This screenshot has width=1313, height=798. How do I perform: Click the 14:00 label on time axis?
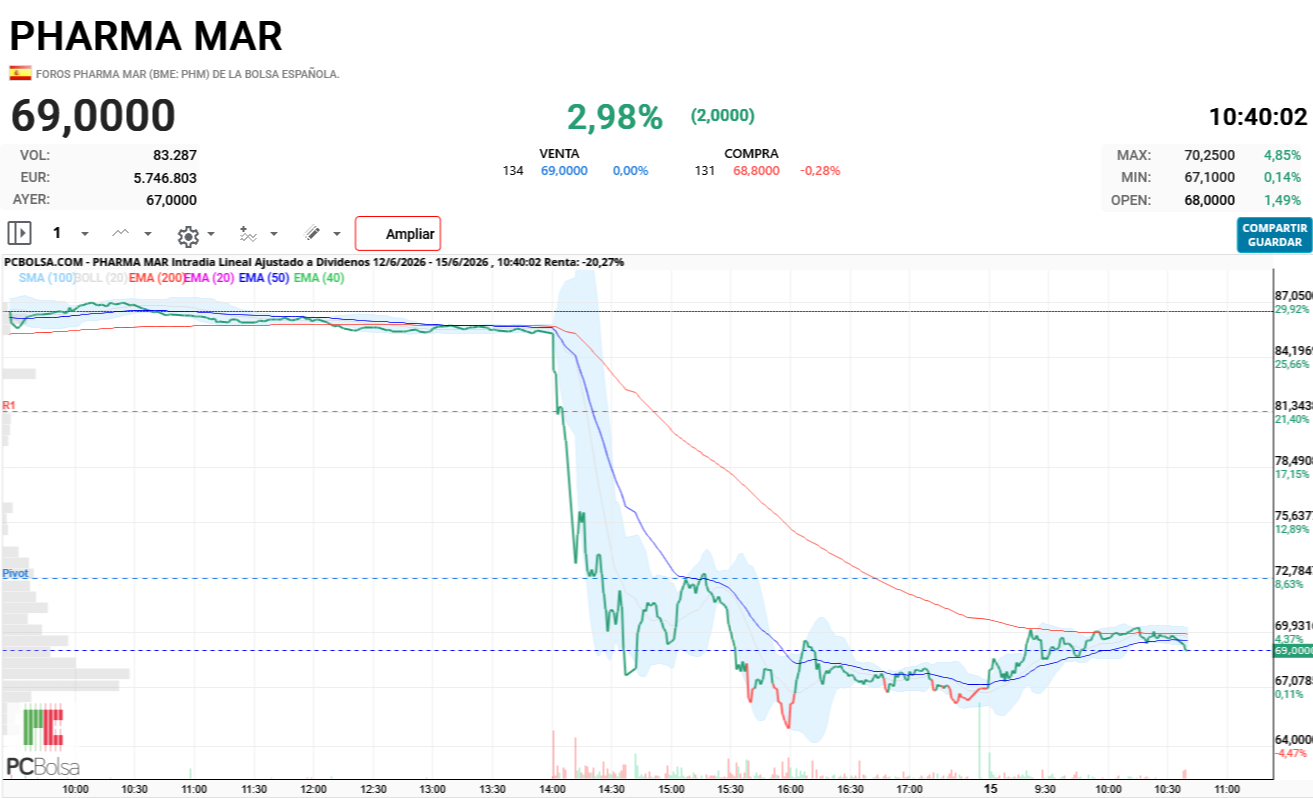(x=551, y=789)
